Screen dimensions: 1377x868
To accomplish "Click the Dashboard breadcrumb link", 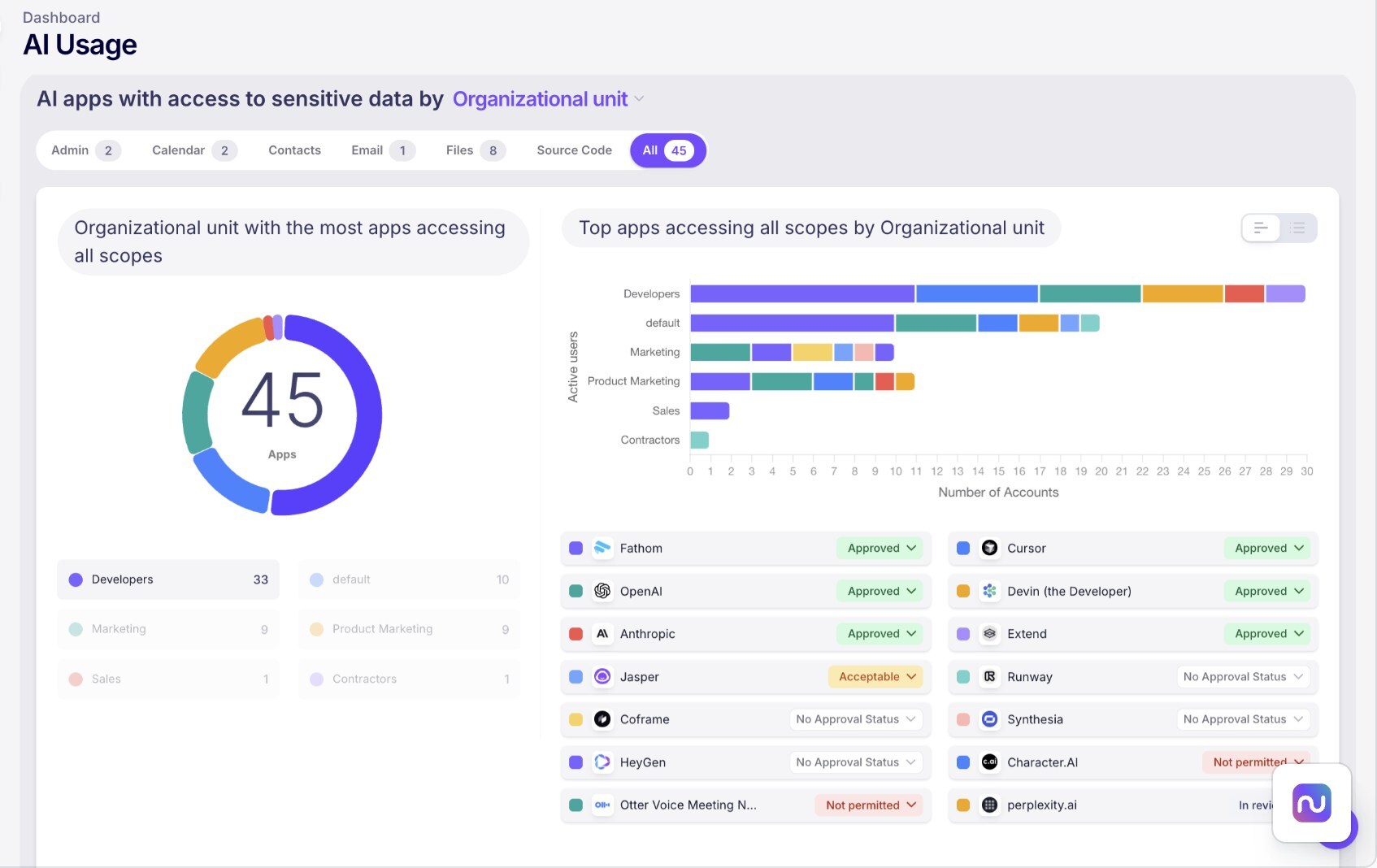I will point(61,17).
